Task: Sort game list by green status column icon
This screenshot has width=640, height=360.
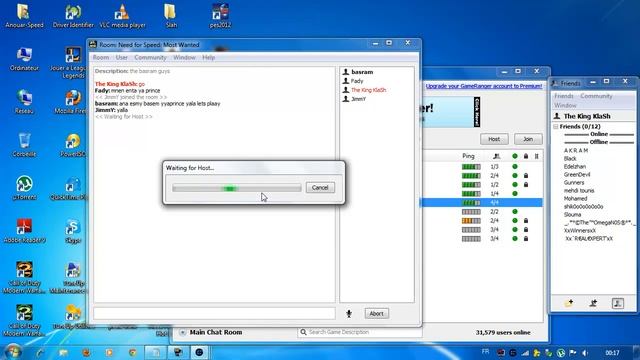Action: tap(515, 156)
